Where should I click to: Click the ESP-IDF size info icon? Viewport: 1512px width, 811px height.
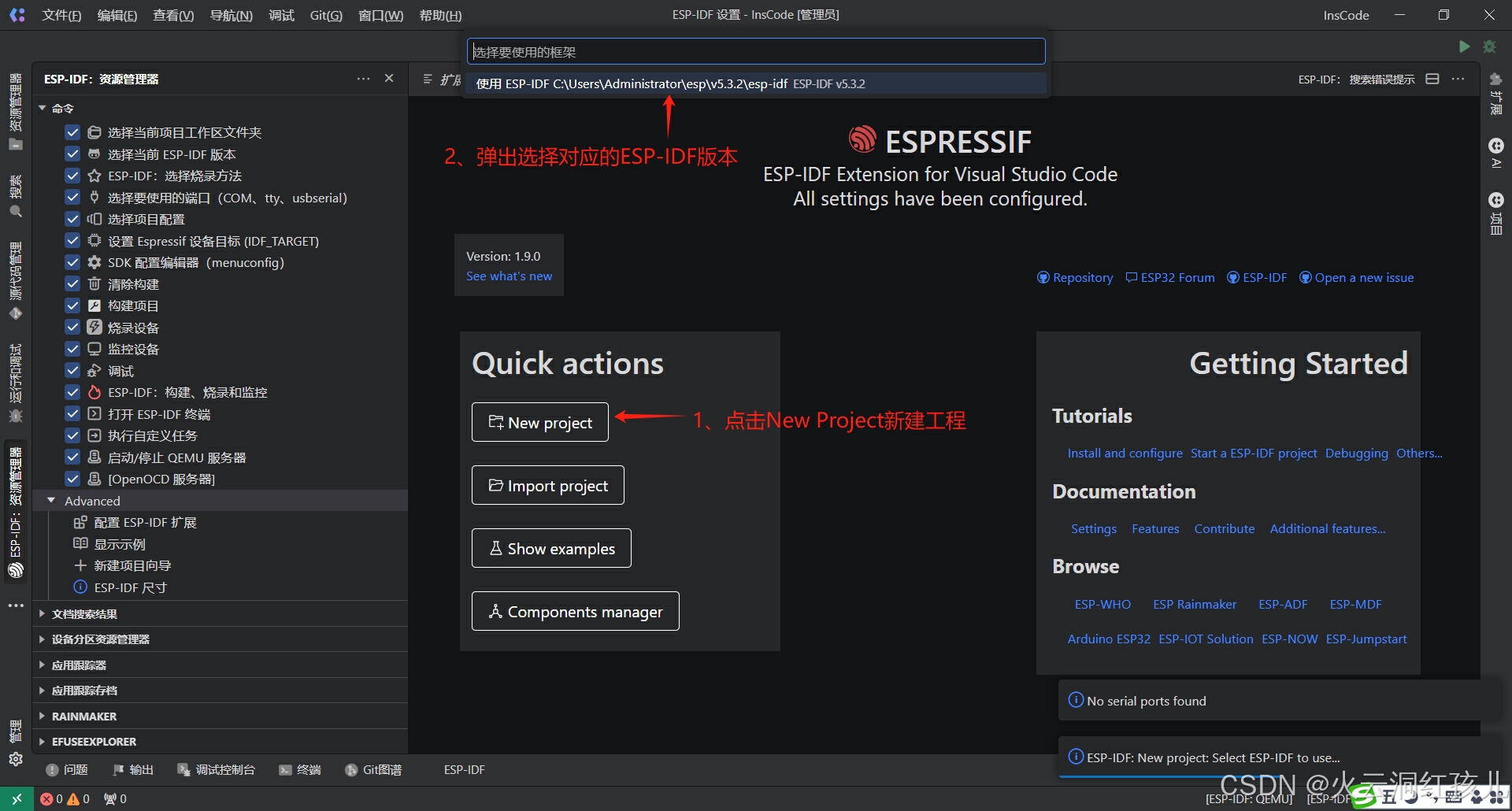pyautogui.click(x=80, y=587)
